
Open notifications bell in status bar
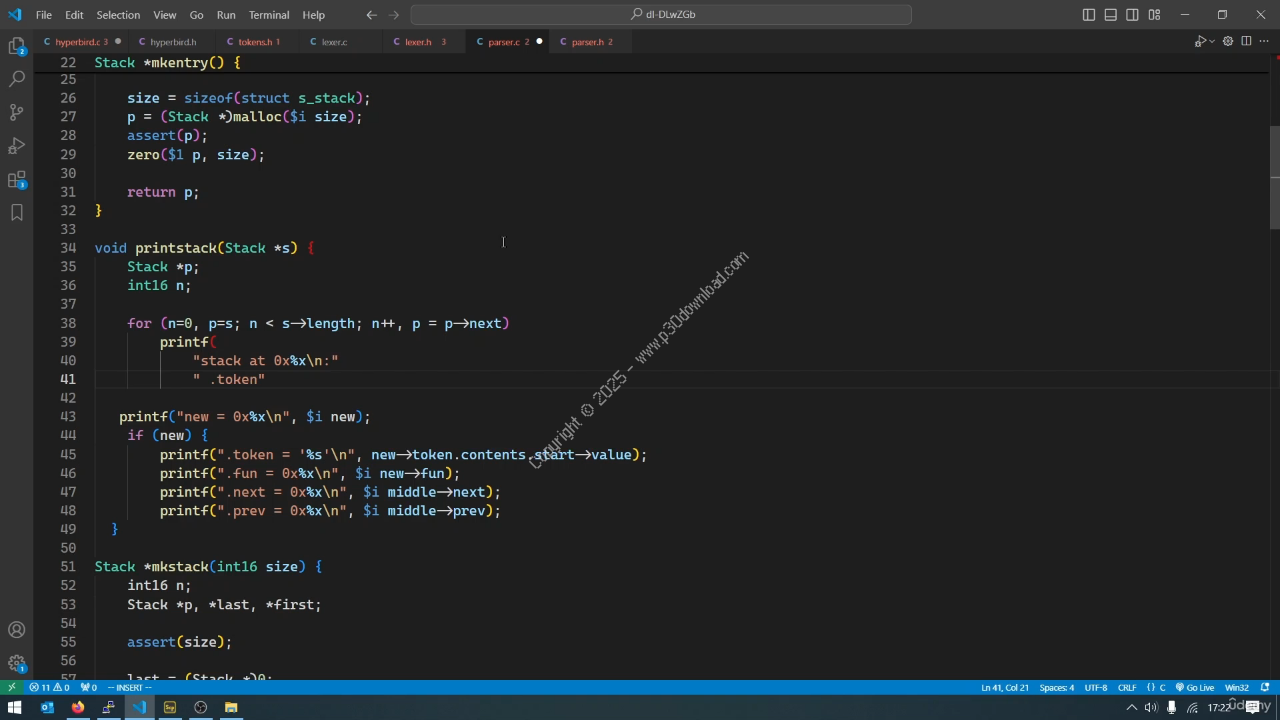(x=1266, y=687)
